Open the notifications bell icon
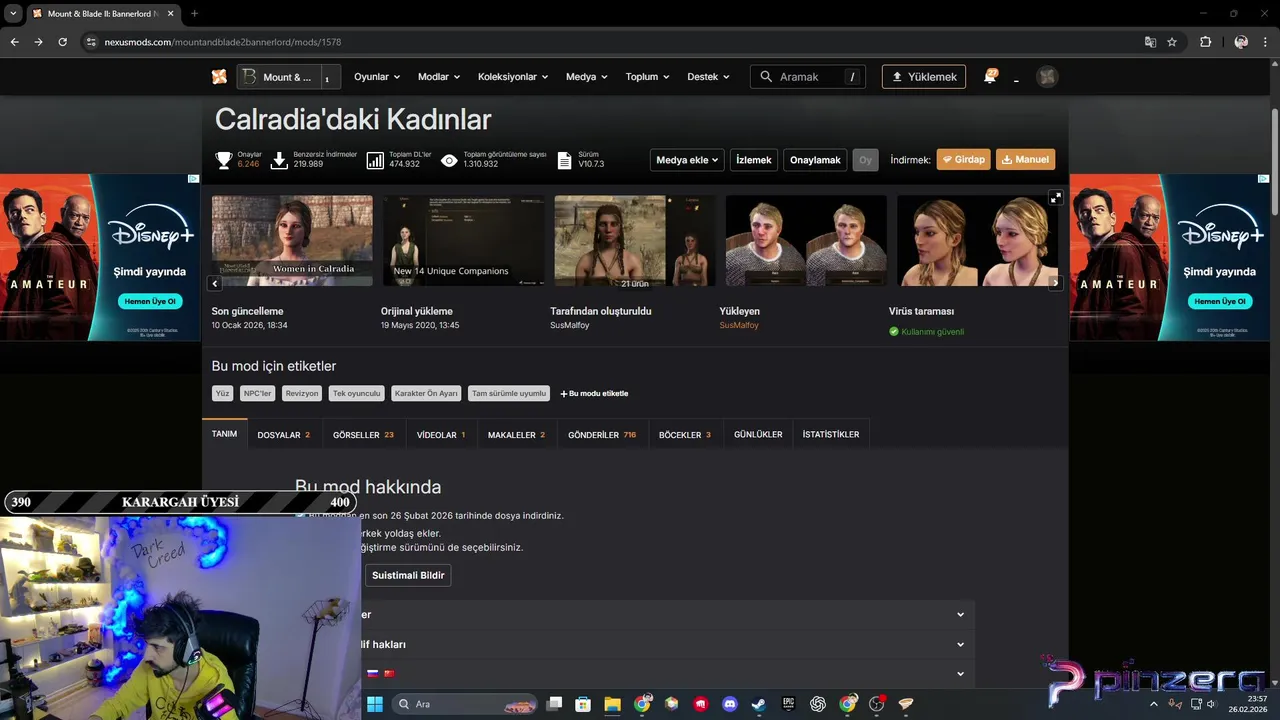Viewport: 1280px width, 720px height. (x=990, y=76)
